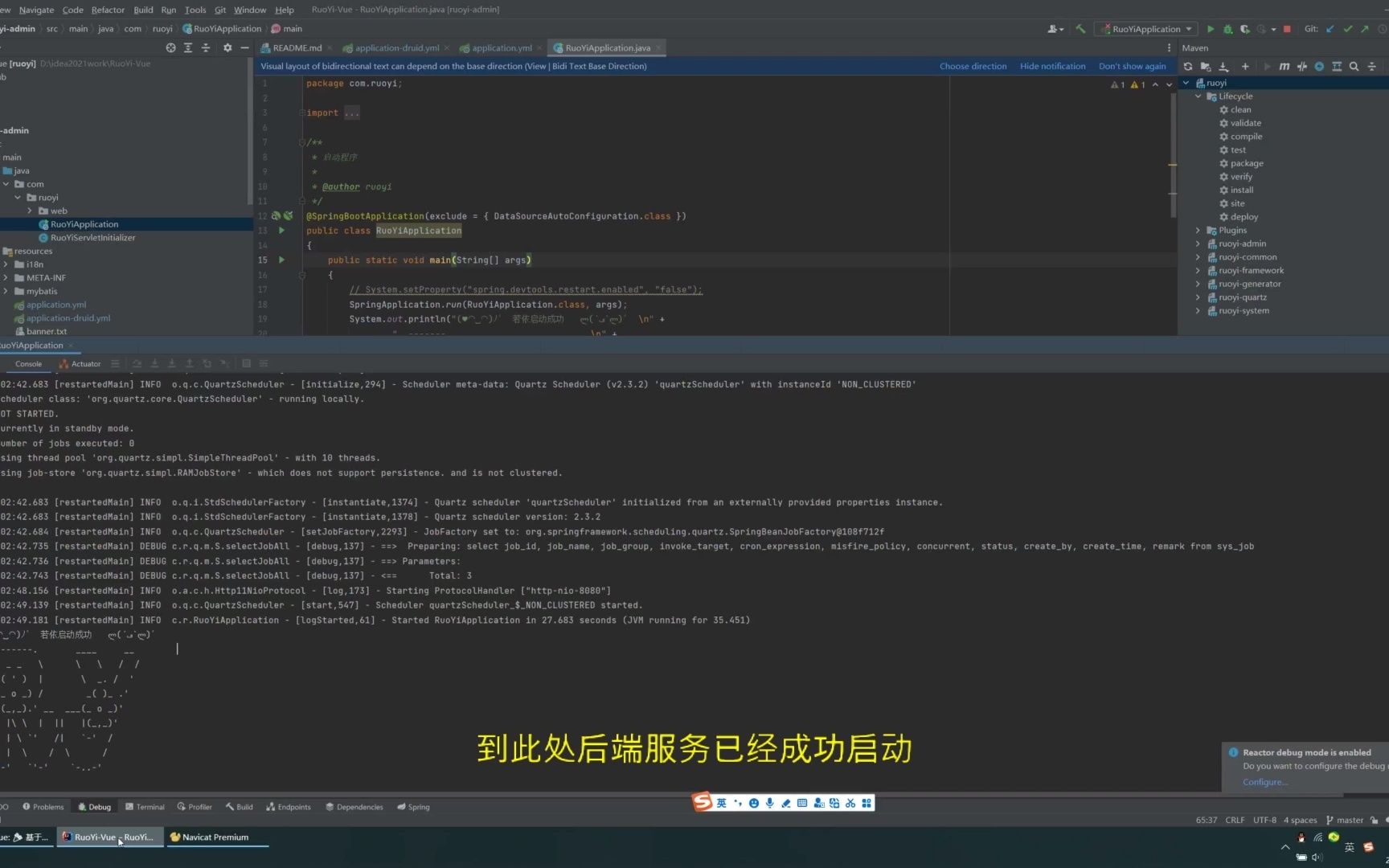The height and width of the screenshot is (868, 1389).
Task: Click the Choose direction link
Action: (x=973, y=67)
